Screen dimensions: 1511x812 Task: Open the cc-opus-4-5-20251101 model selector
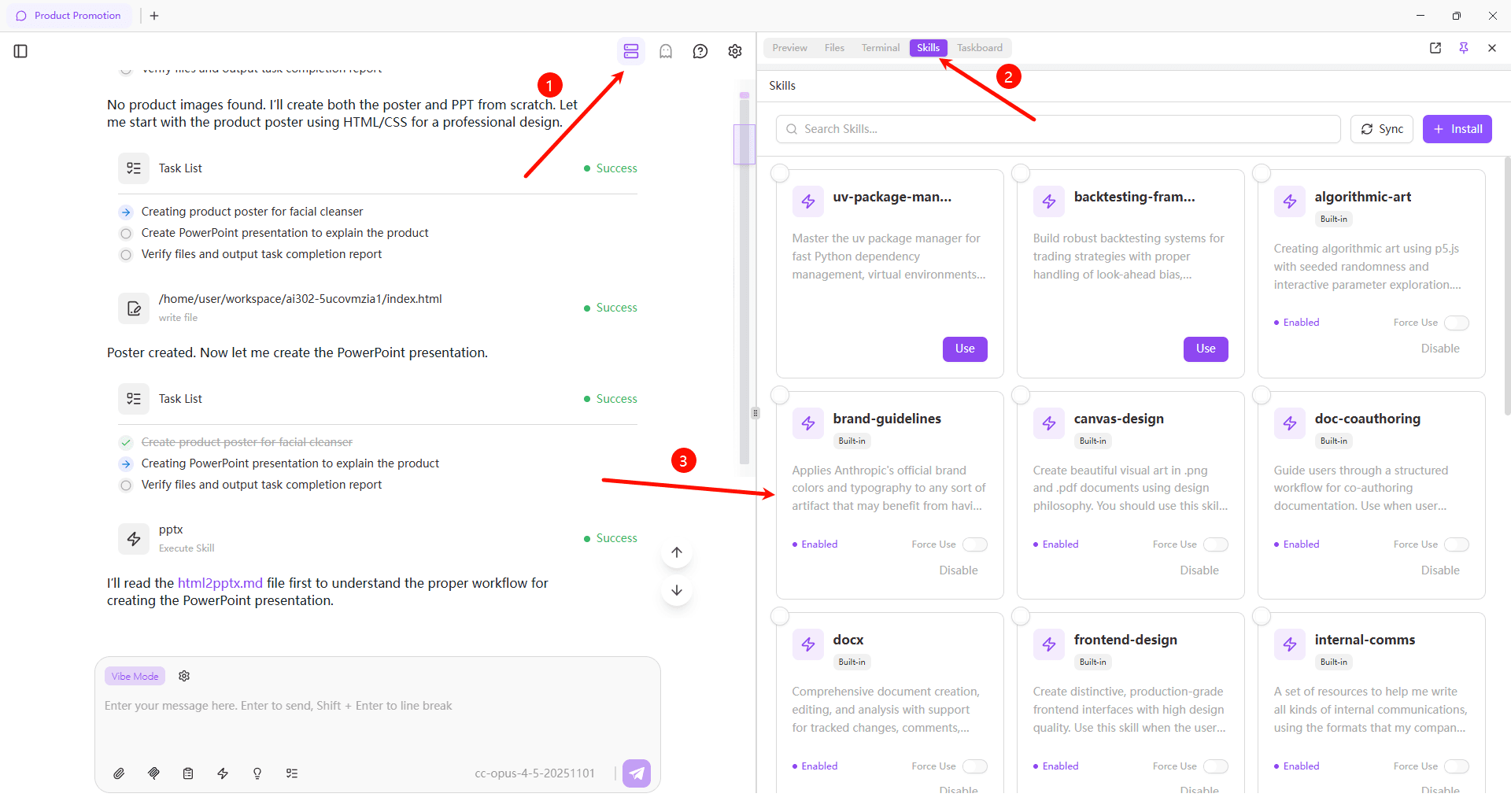[x=534, y=773]
